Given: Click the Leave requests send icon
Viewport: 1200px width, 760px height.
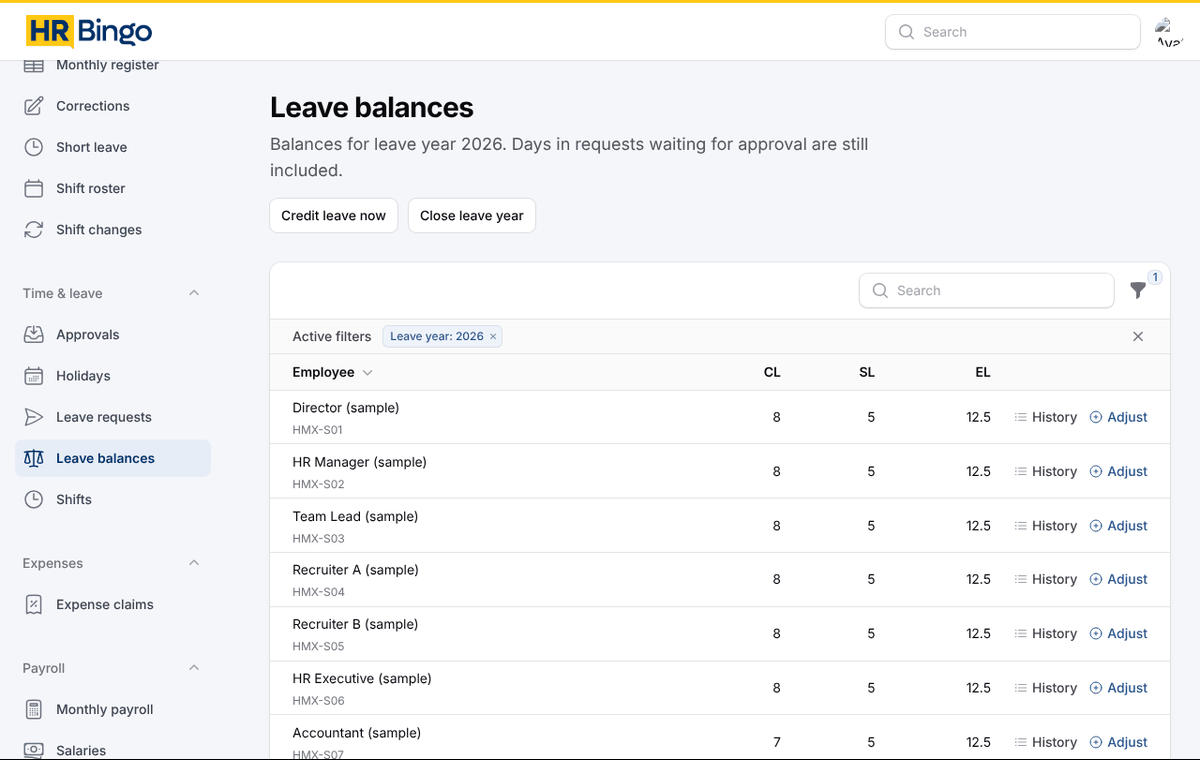Looking at the screenshot, I should [x=34, y=417].
